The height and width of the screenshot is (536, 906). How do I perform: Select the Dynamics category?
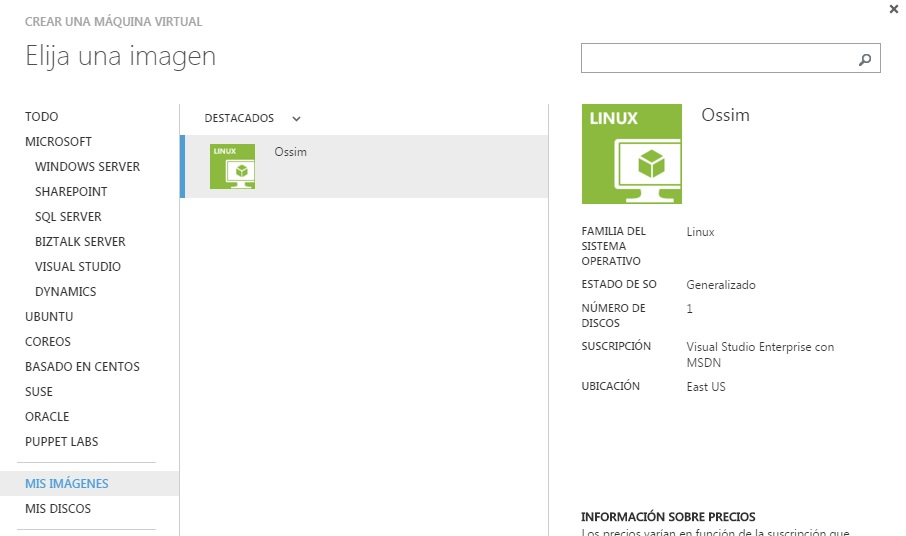click(65, 292)
